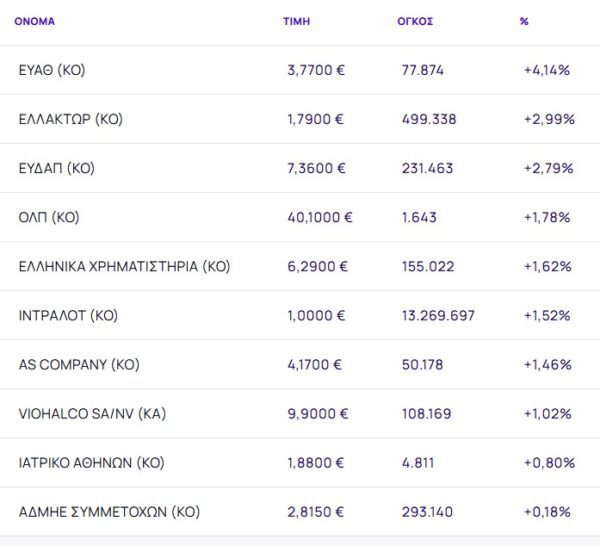Open the ΕΥΑΘ (ΚΟ) stock row

[52, 70]
